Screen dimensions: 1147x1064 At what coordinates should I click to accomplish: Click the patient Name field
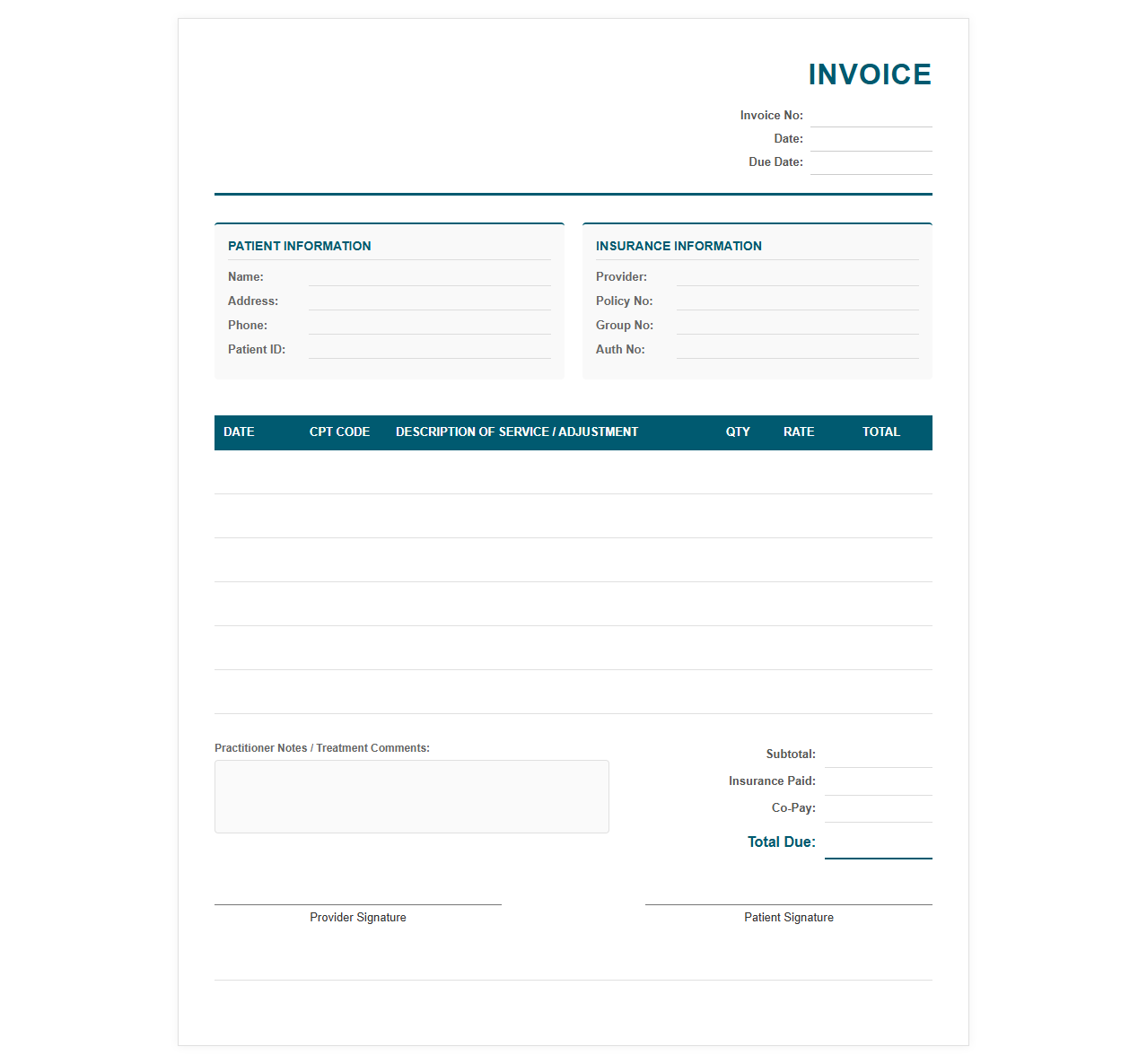[x=429, y=277]
